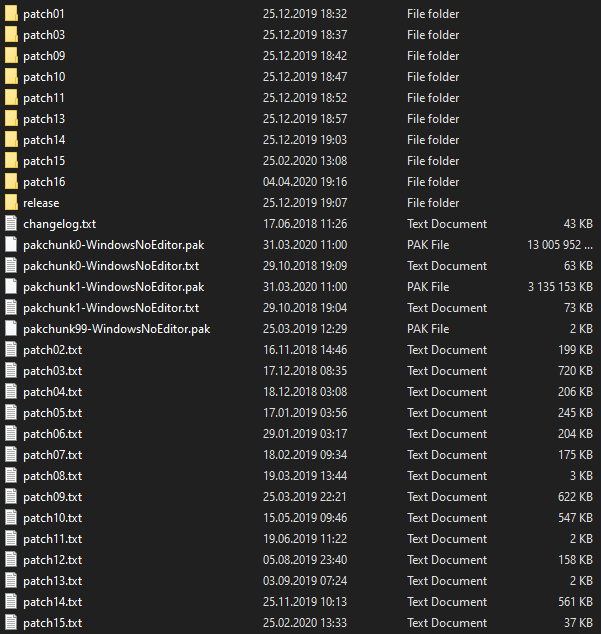
Task: Select PAK File type of pakchunk99
Action: (428, 329)
